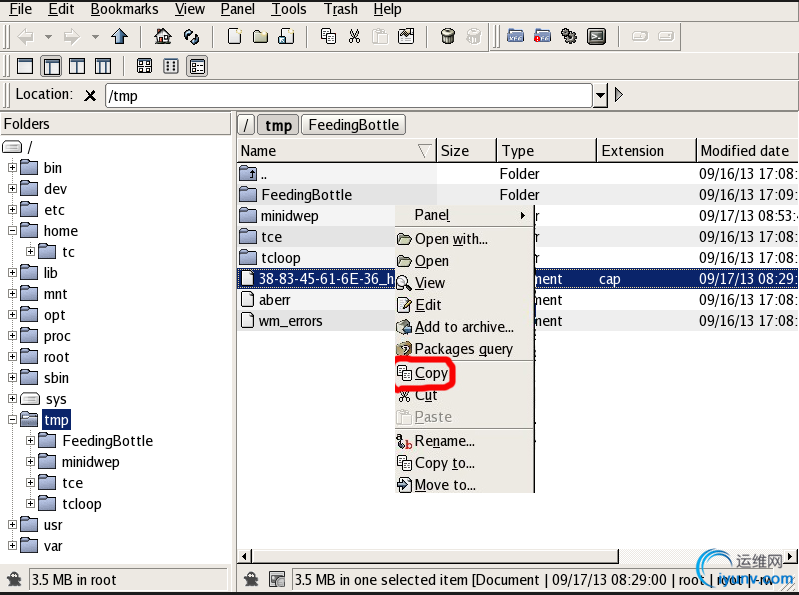
Task: Open terminal via toolbar terminal icon
Action: click(x=596, y=37)
